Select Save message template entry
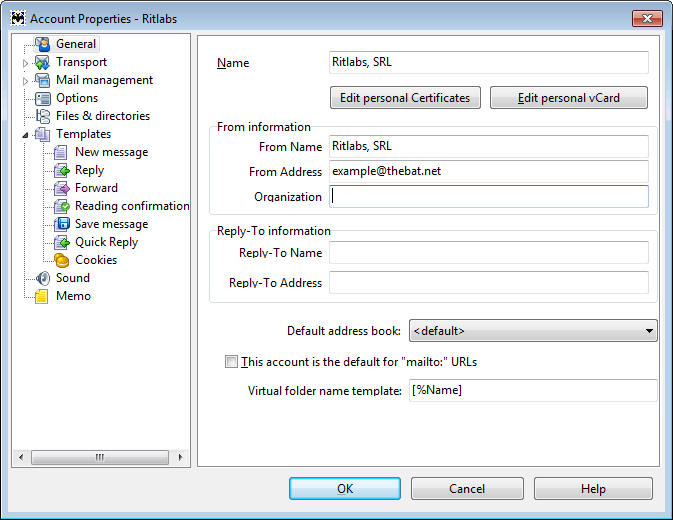Viewport: 673px width, 520px height. 112,224
